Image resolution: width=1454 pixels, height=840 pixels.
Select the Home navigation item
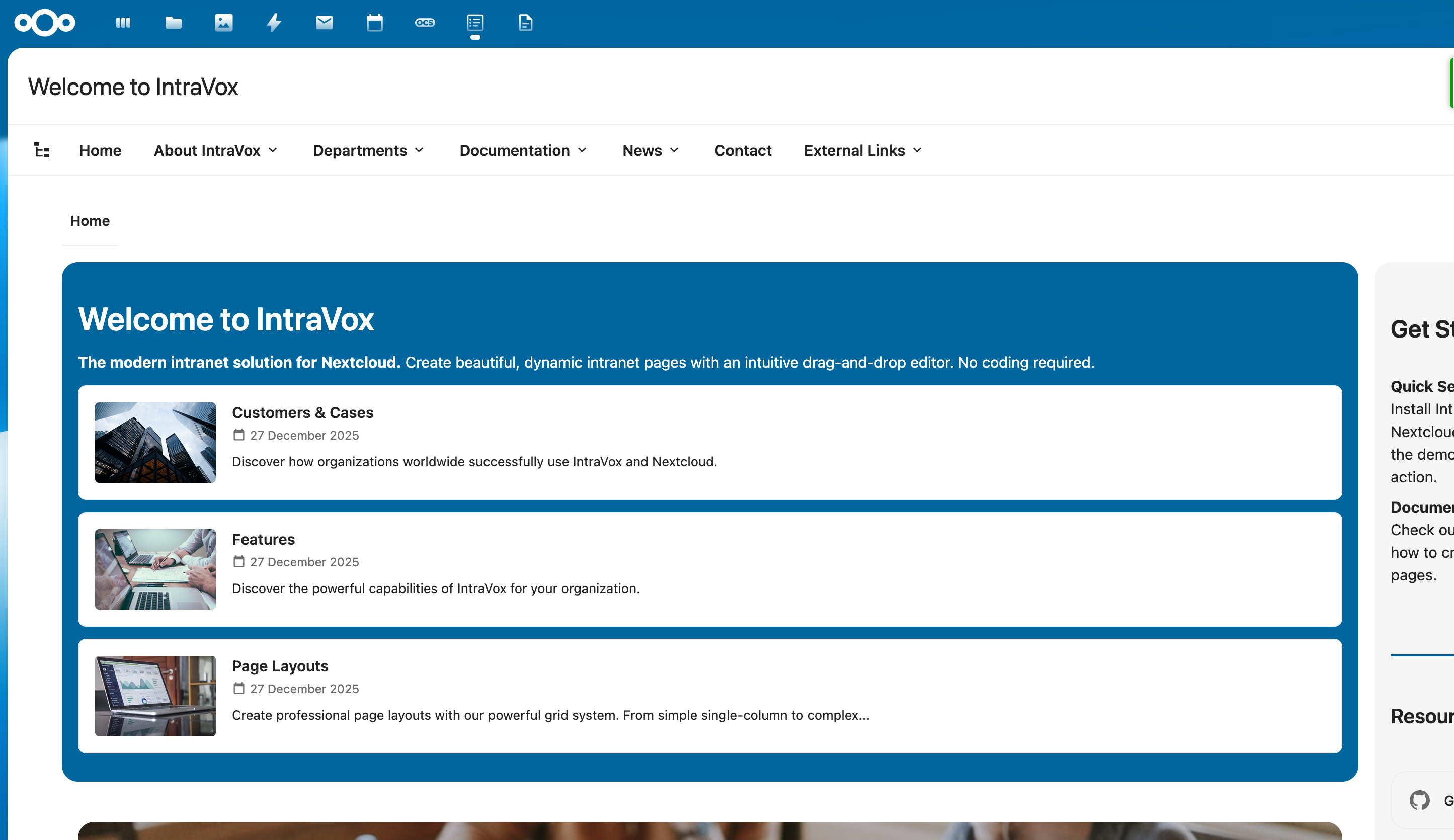[x=100, y=150]
